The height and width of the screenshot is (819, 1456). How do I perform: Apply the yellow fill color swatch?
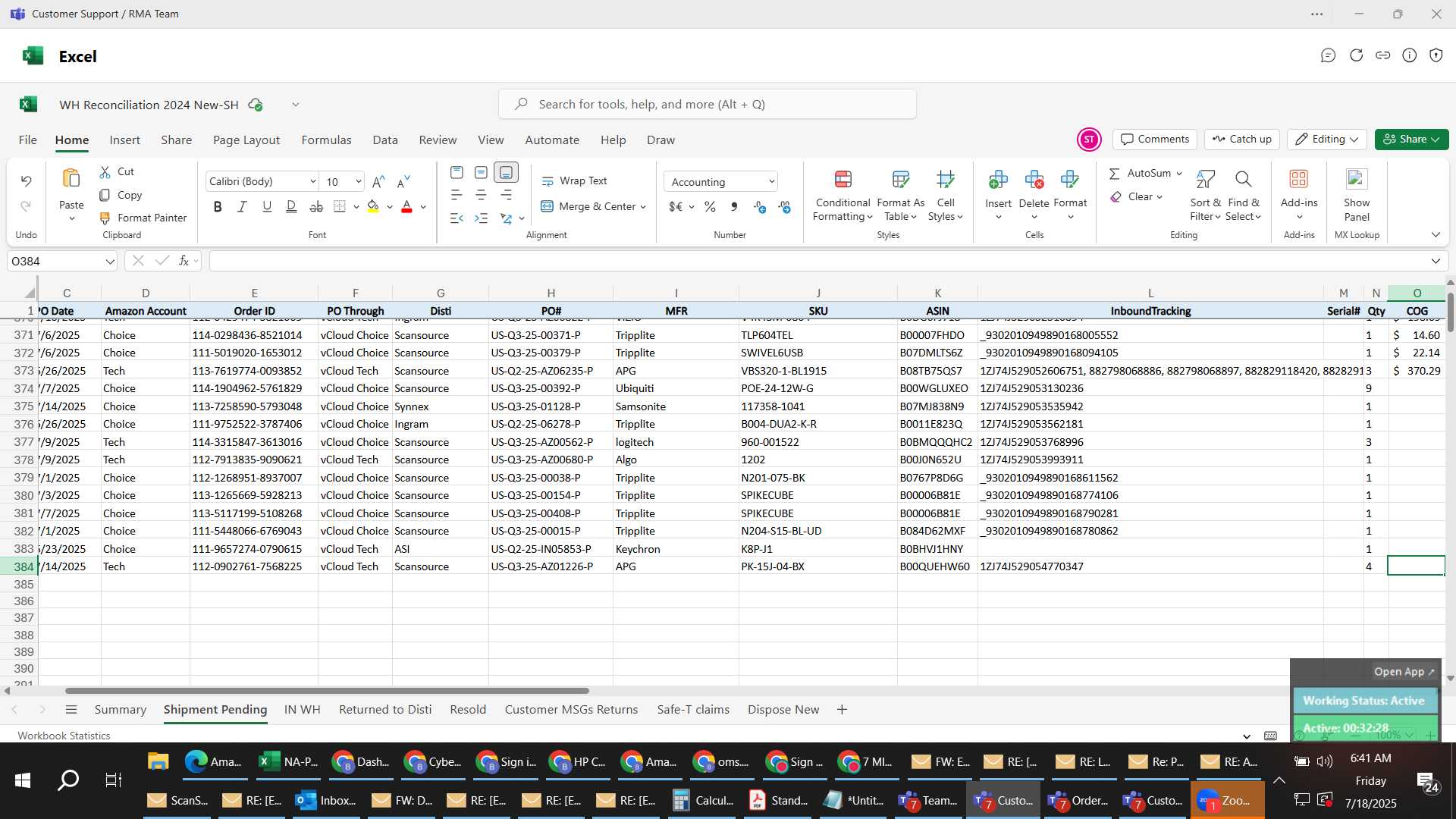tap(372, 206)
